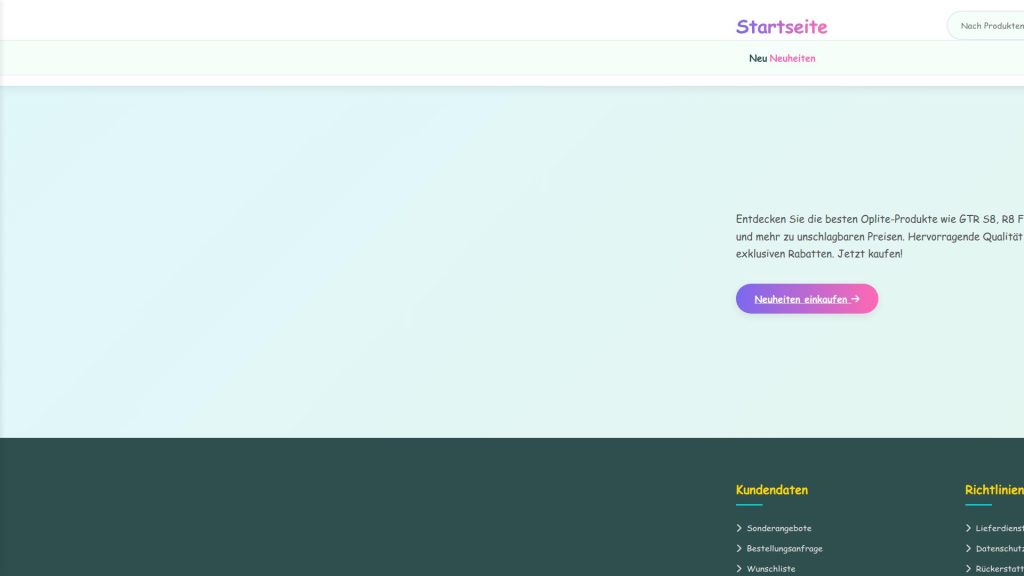Click the chevron icon beside Lieferdienst

click(968, 528)
